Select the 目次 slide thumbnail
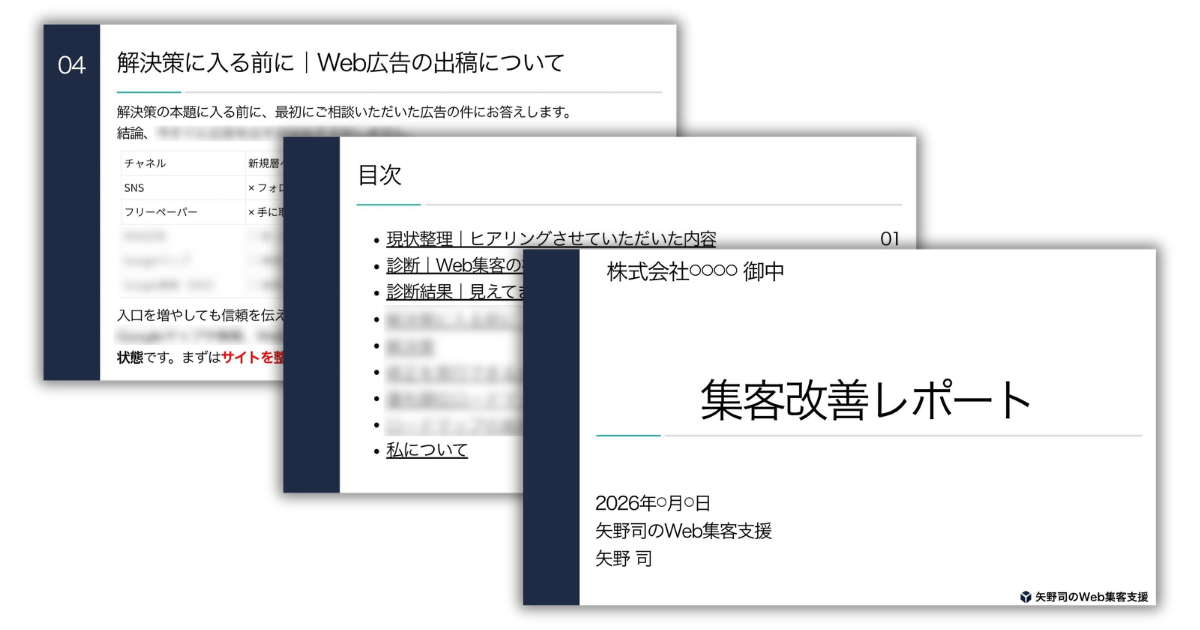1200x630 pixels. tap(600, 314)
